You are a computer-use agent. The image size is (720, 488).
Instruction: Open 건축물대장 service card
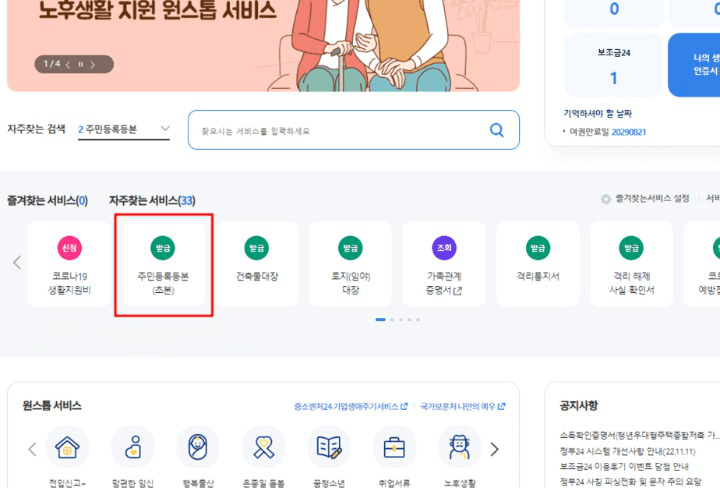257,264
